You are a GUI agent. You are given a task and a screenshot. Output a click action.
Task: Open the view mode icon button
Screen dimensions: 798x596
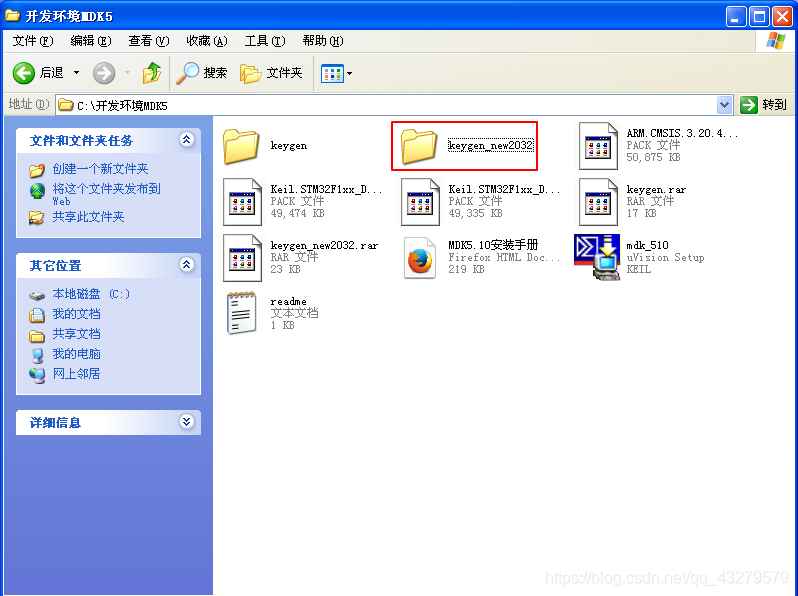pyautogui.click(x=332, y=73)
